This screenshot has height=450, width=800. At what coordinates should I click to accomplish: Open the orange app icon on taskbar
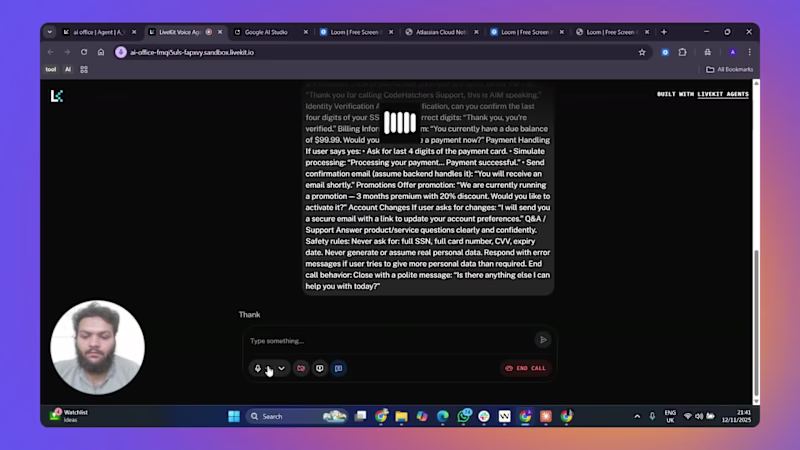[x=546, y=416]
